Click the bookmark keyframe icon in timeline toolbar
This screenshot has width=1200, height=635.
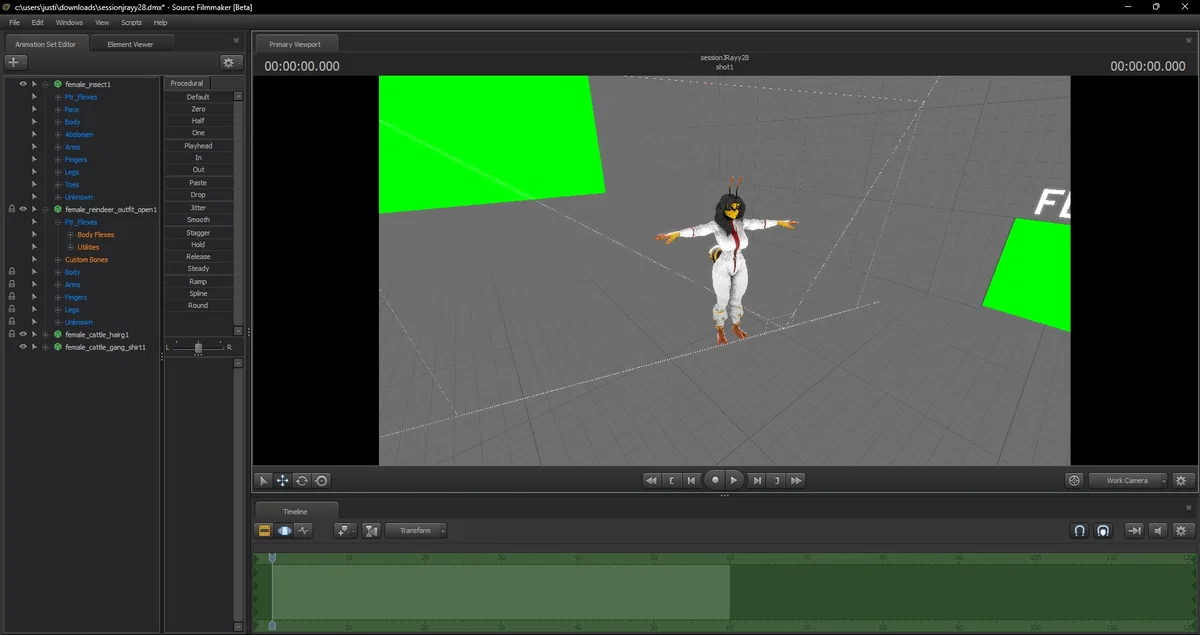345,531
